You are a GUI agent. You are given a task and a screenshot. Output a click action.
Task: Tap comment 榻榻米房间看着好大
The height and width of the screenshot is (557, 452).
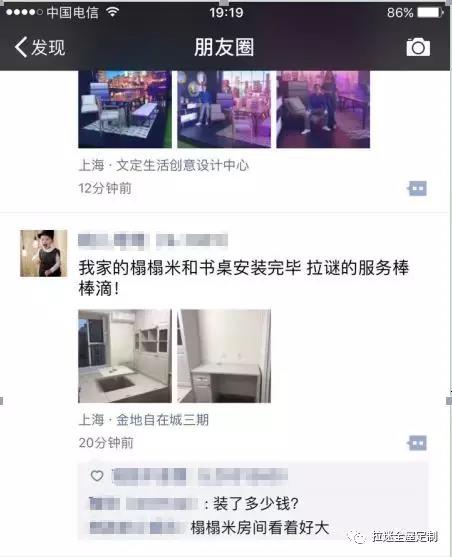coord(260,528)
